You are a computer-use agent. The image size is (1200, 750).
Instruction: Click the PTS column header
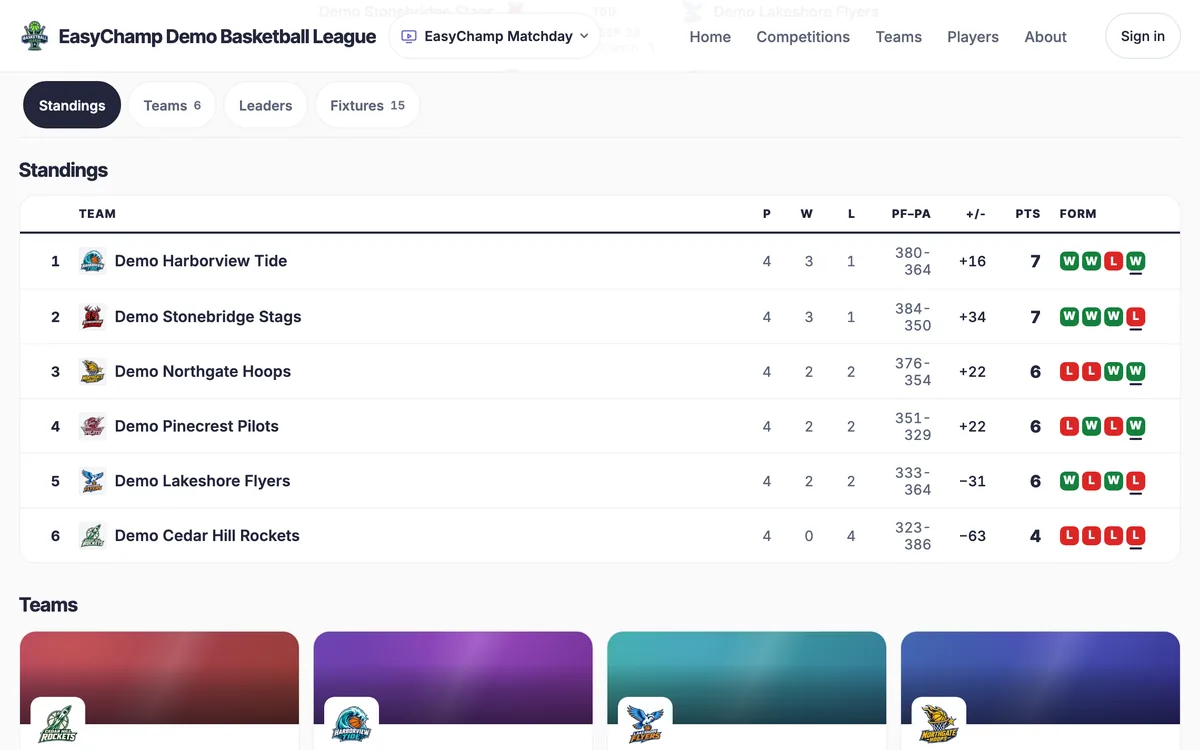tap(1028, 214)
